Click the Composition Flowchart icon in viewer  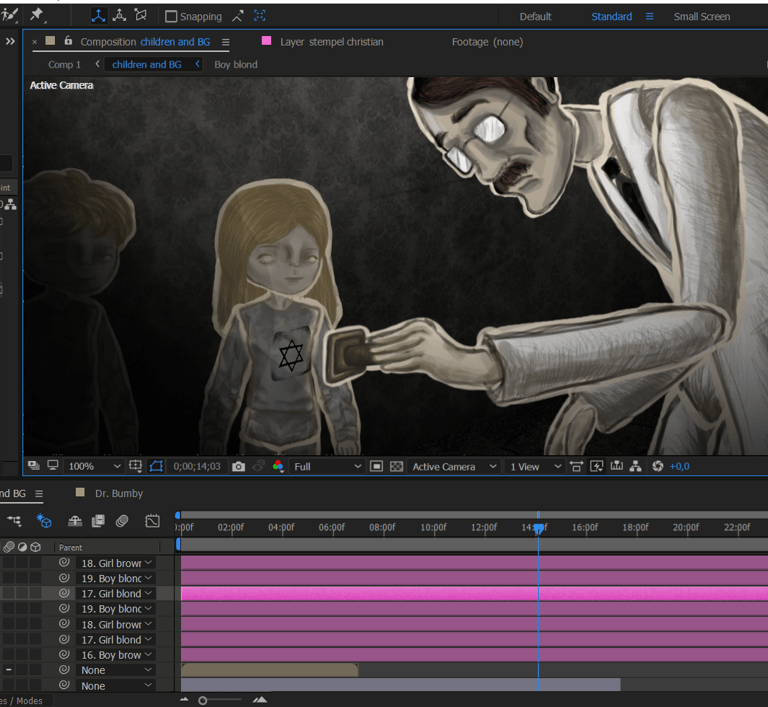[x=637, y=466]
